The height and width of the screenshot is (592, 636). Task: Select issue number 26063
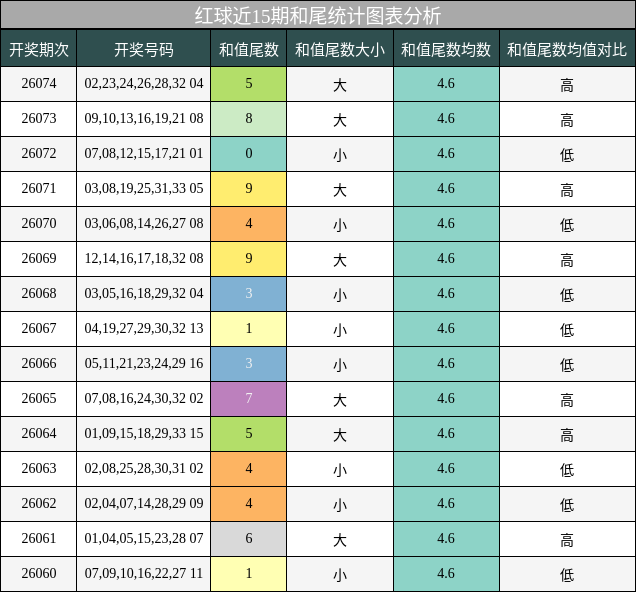39,468
